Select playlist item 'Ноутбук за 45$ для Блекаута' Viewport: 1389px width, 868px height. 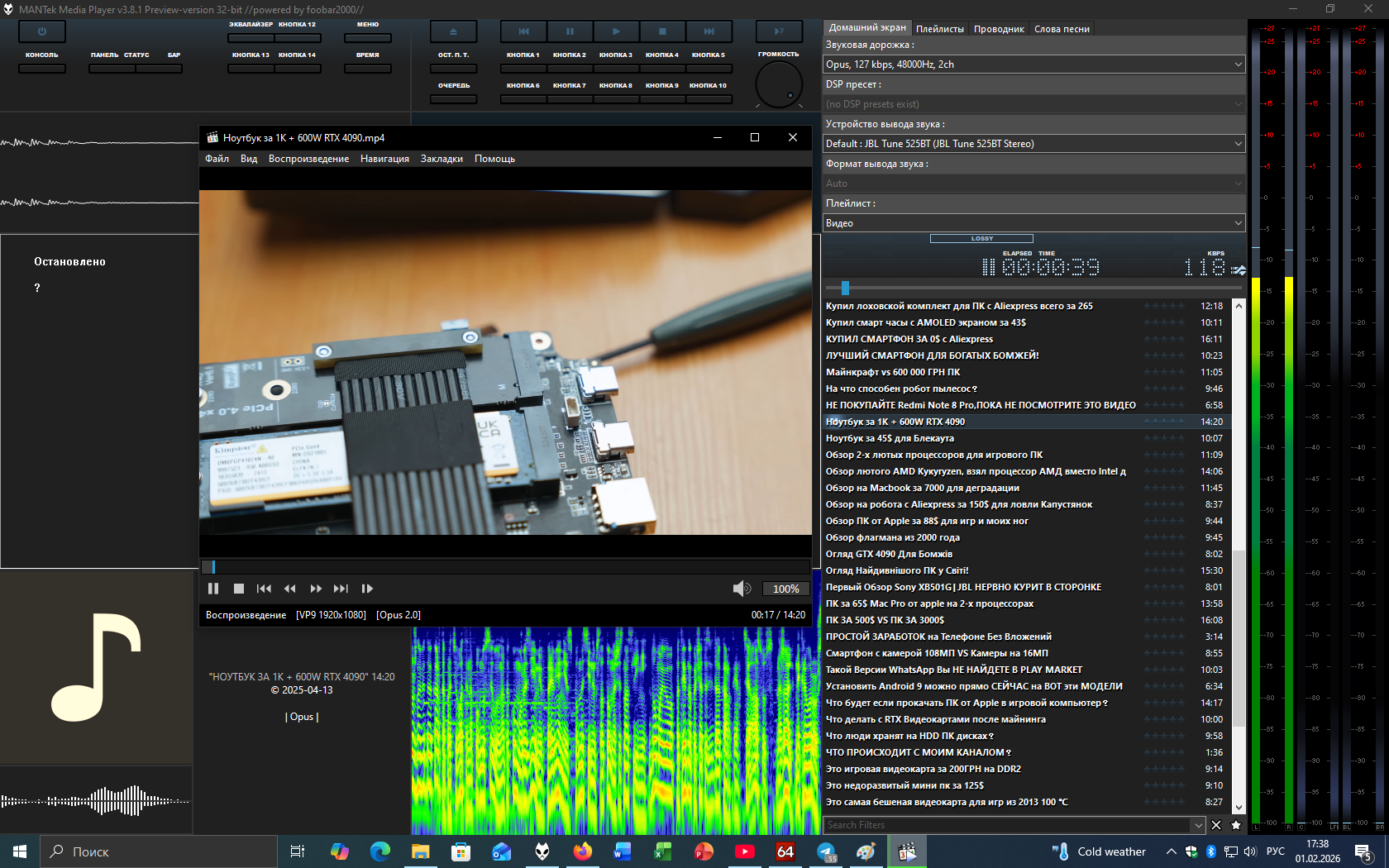[x=890, y=438]
